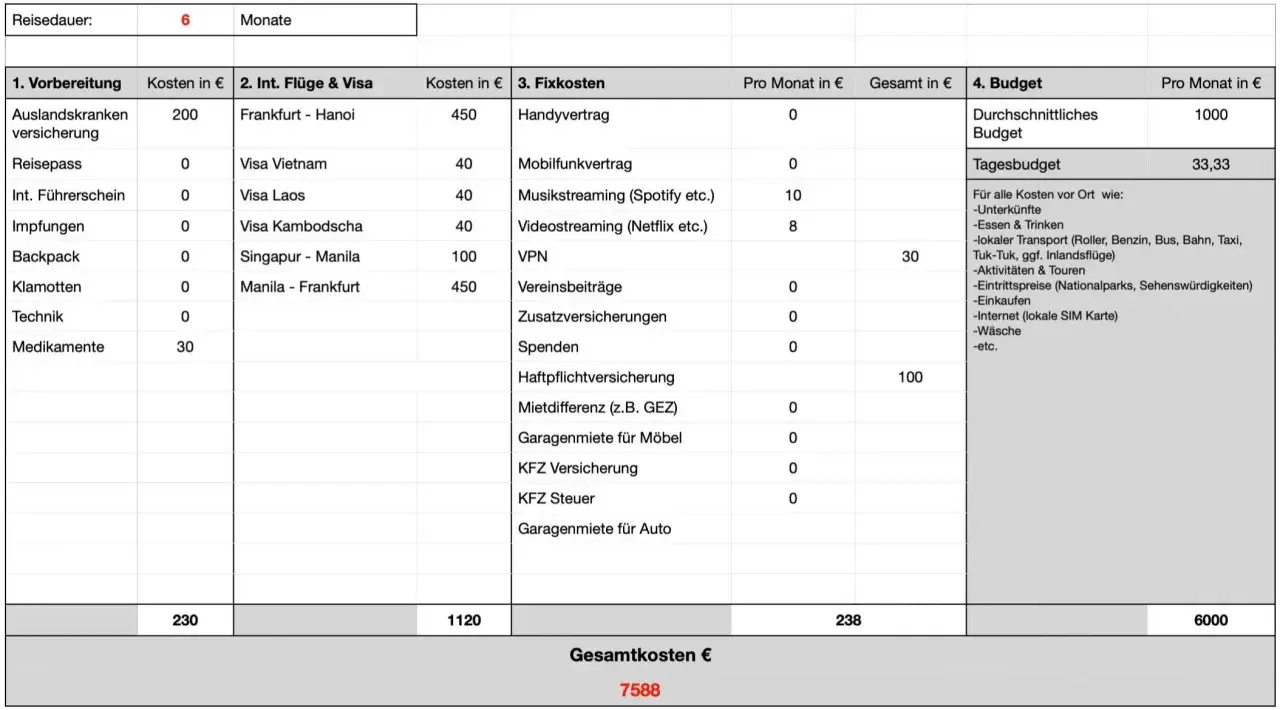The width and height of the screenshot is (1280, 710).
Task: Click the 200 cost for Auslandskrankenversicherung
Action: (x=185, y=114)
